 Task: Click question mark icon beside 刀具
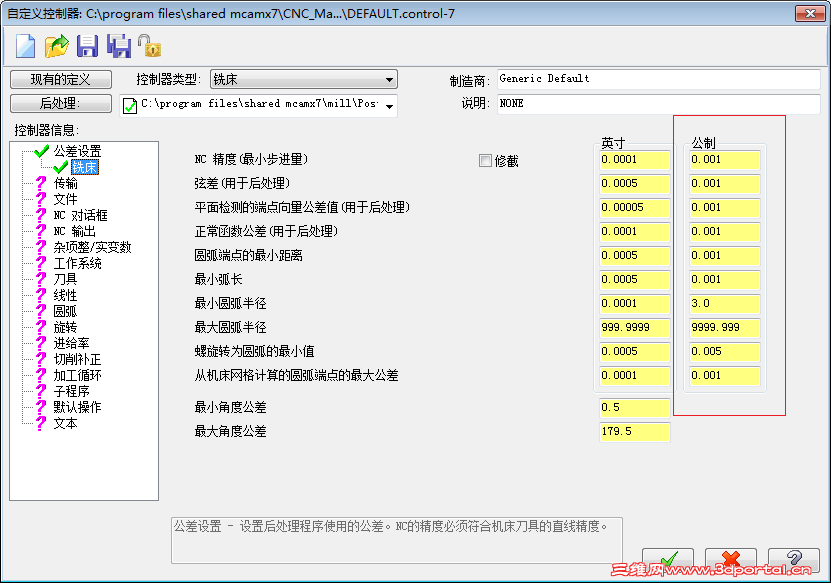pos(41,279)
